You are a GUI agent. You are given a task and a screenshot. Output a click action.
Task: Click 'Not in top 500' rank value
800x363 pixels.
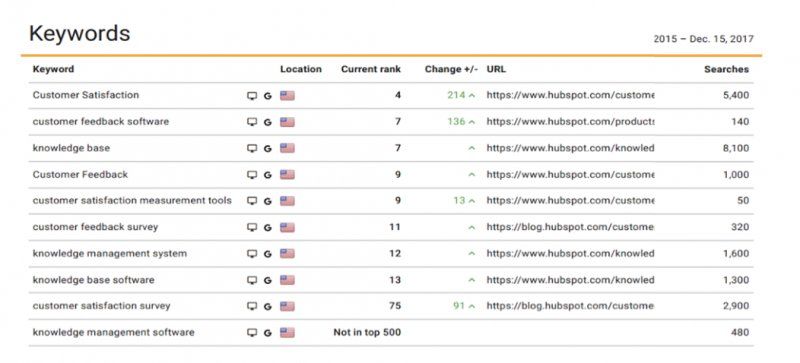click(367, 332)
